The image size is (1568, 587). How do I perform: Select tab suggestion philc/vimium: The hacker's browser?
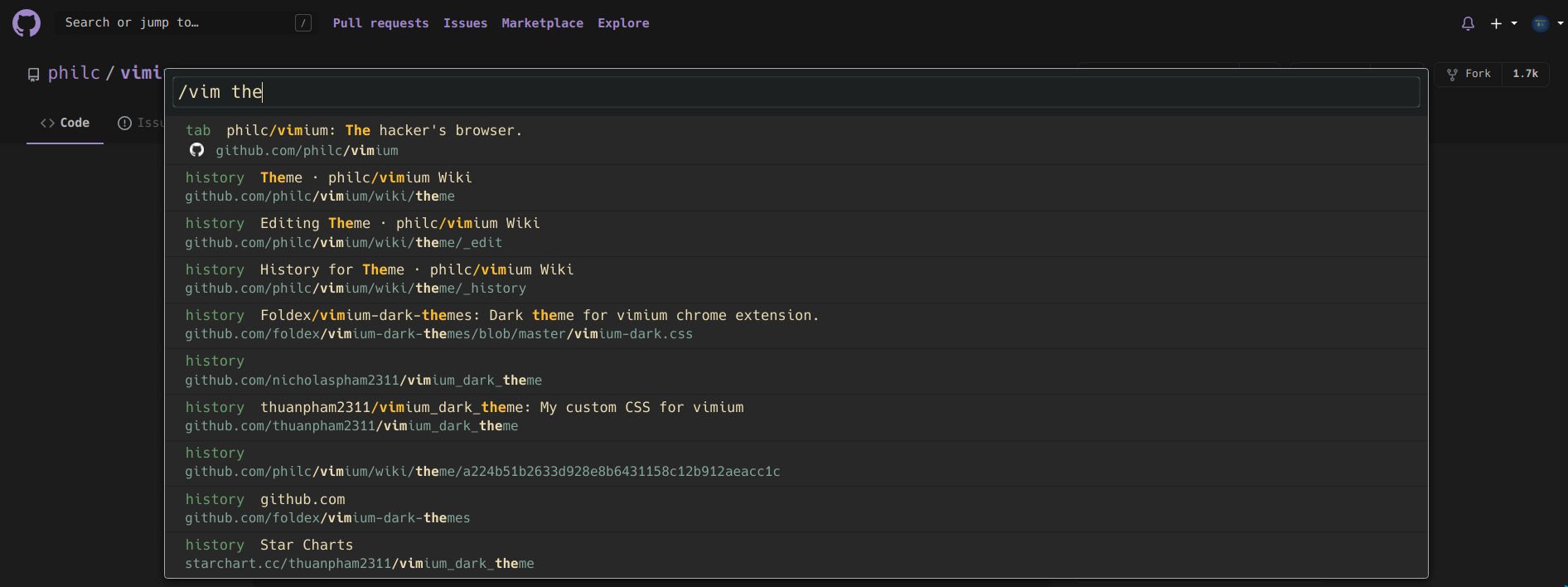click(x=796, y=140)
